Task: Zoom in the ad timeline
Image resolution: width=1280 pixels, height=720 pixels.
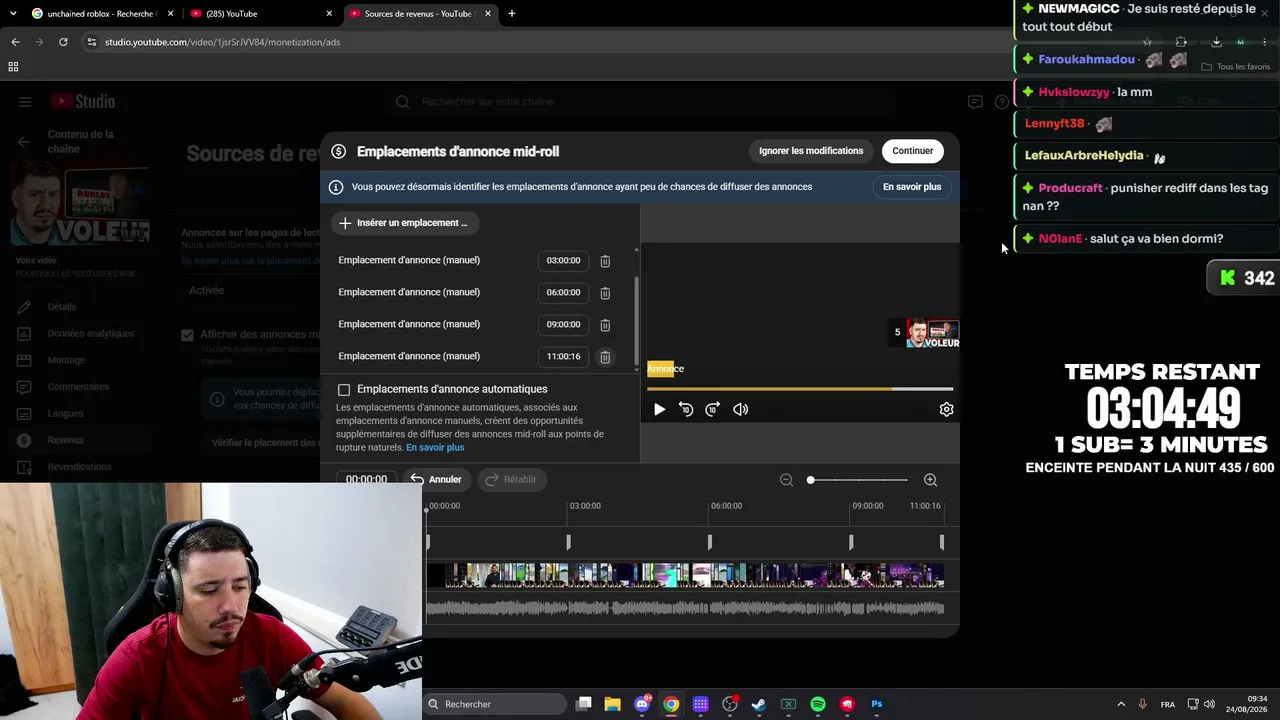Action: 930,480
